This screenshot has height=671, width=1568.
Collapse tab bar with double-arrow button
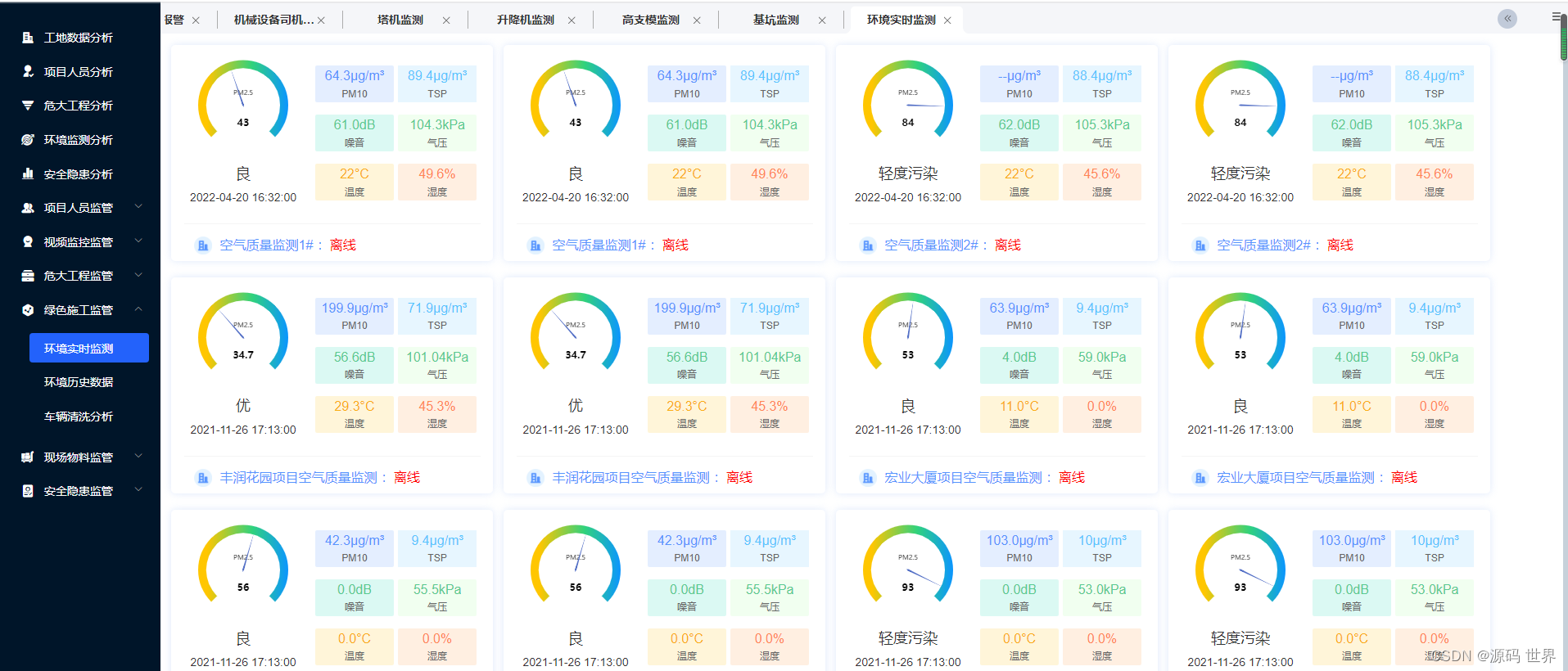[1507, 19]
